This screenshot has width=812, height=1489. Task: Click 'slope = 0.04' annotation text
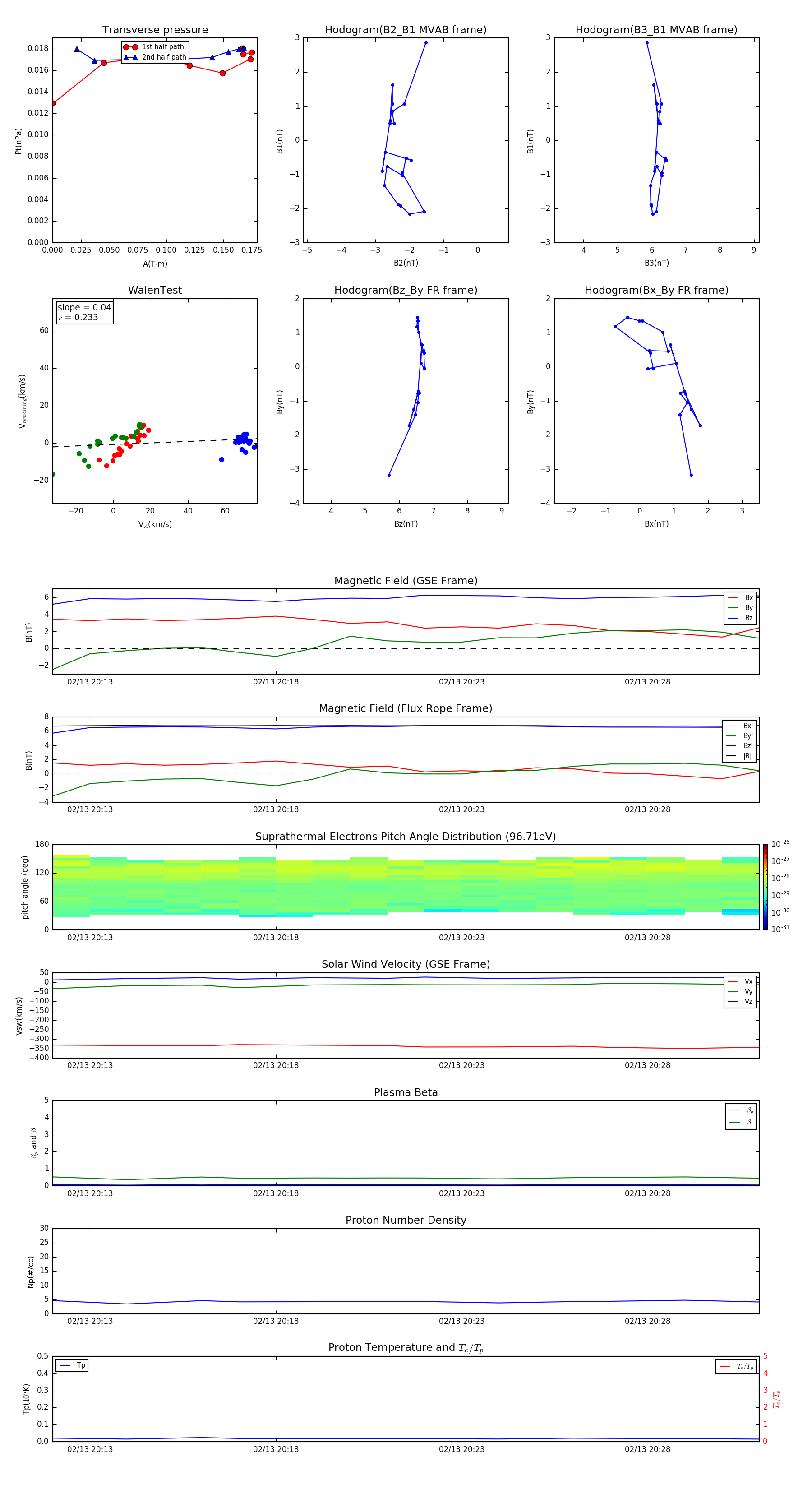tap(84, 308)
